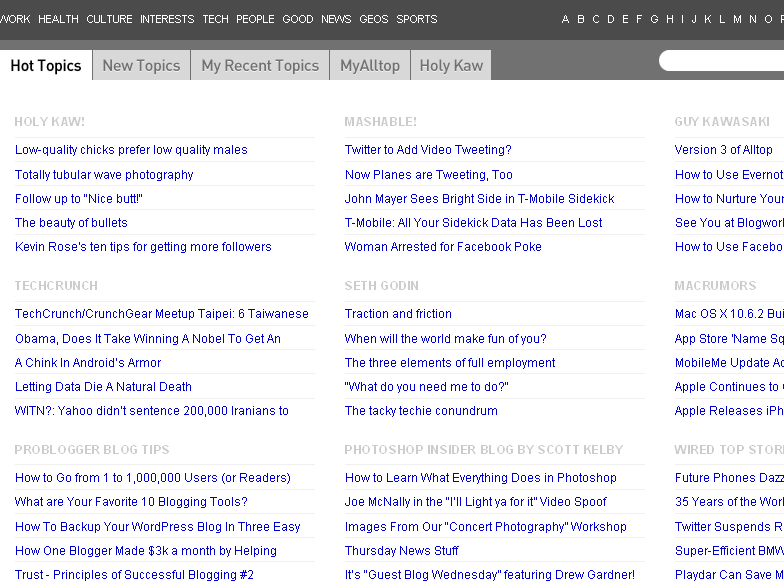Open the HOLY KAW! section heading
784x584 pixels.
pyautogui.click(x=50, y=122)
